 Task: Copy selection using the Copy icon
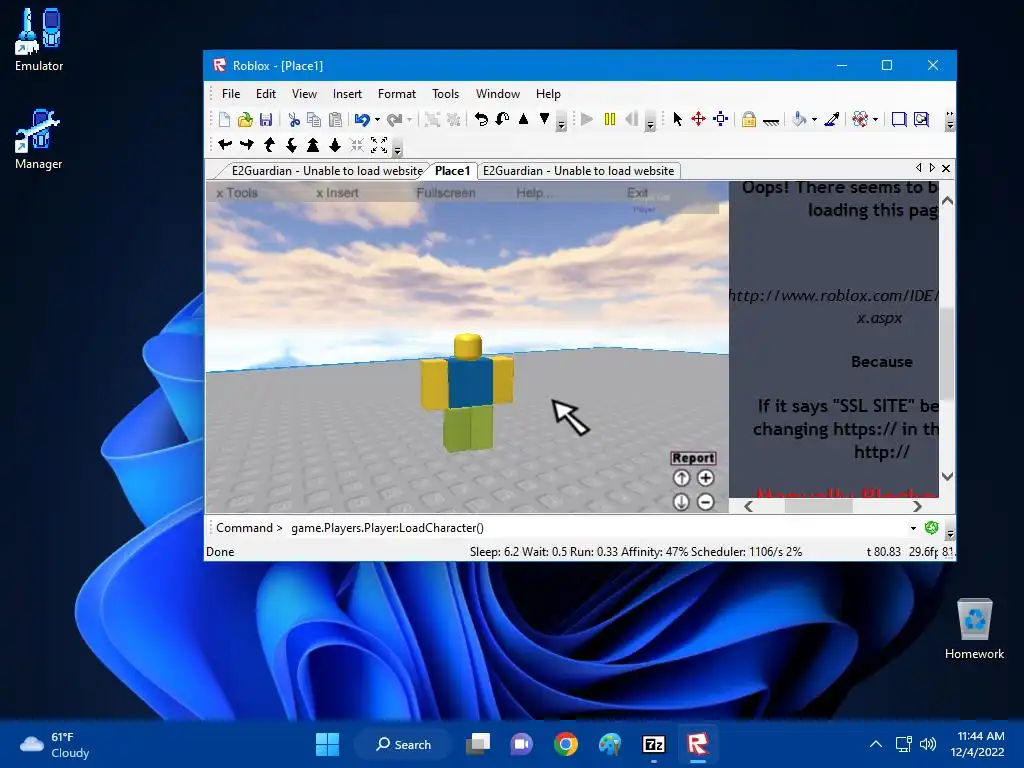(314, 120)
